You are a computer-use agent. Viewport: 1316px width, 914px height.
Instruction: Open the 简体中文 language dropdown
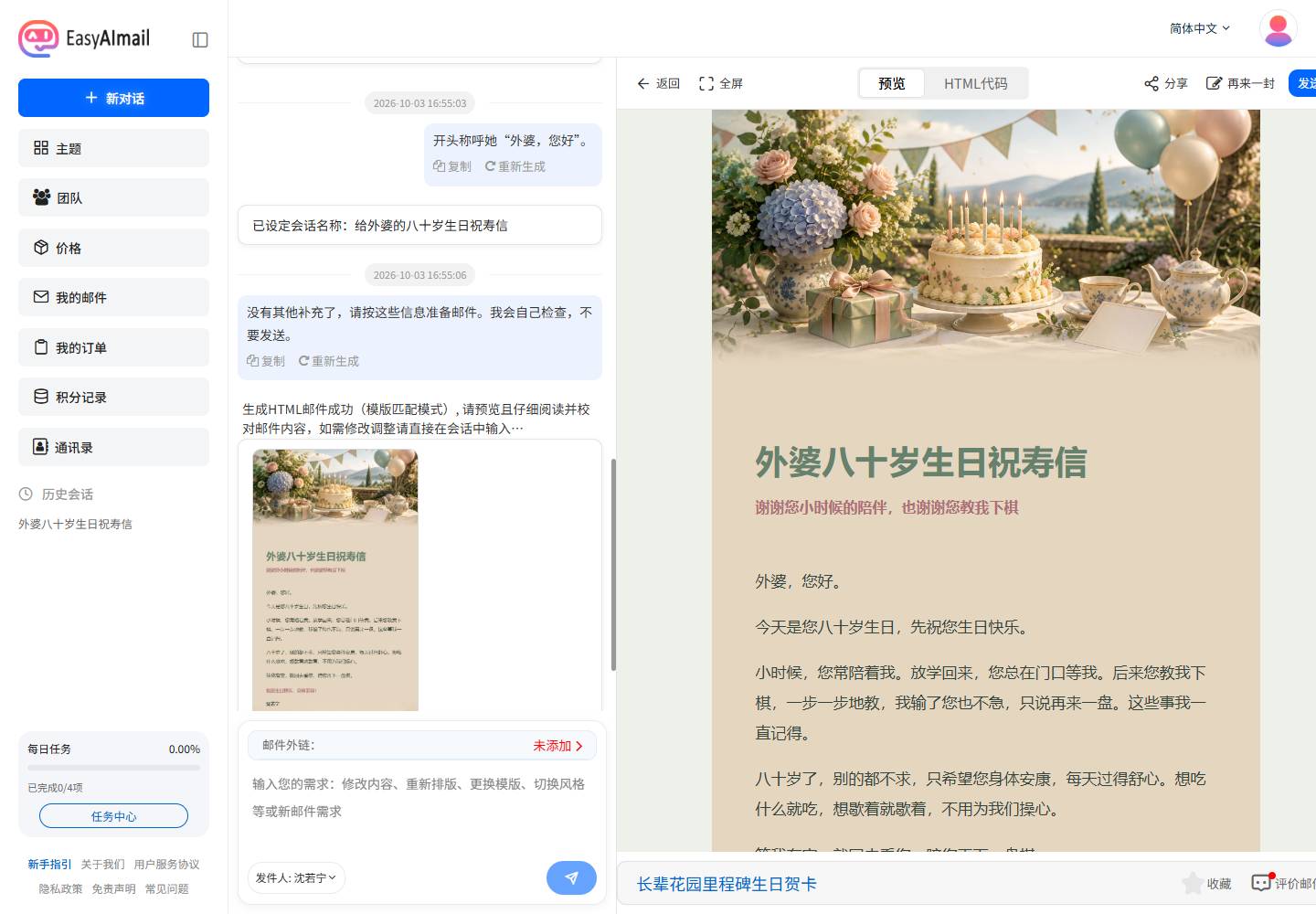[1199, 28]
